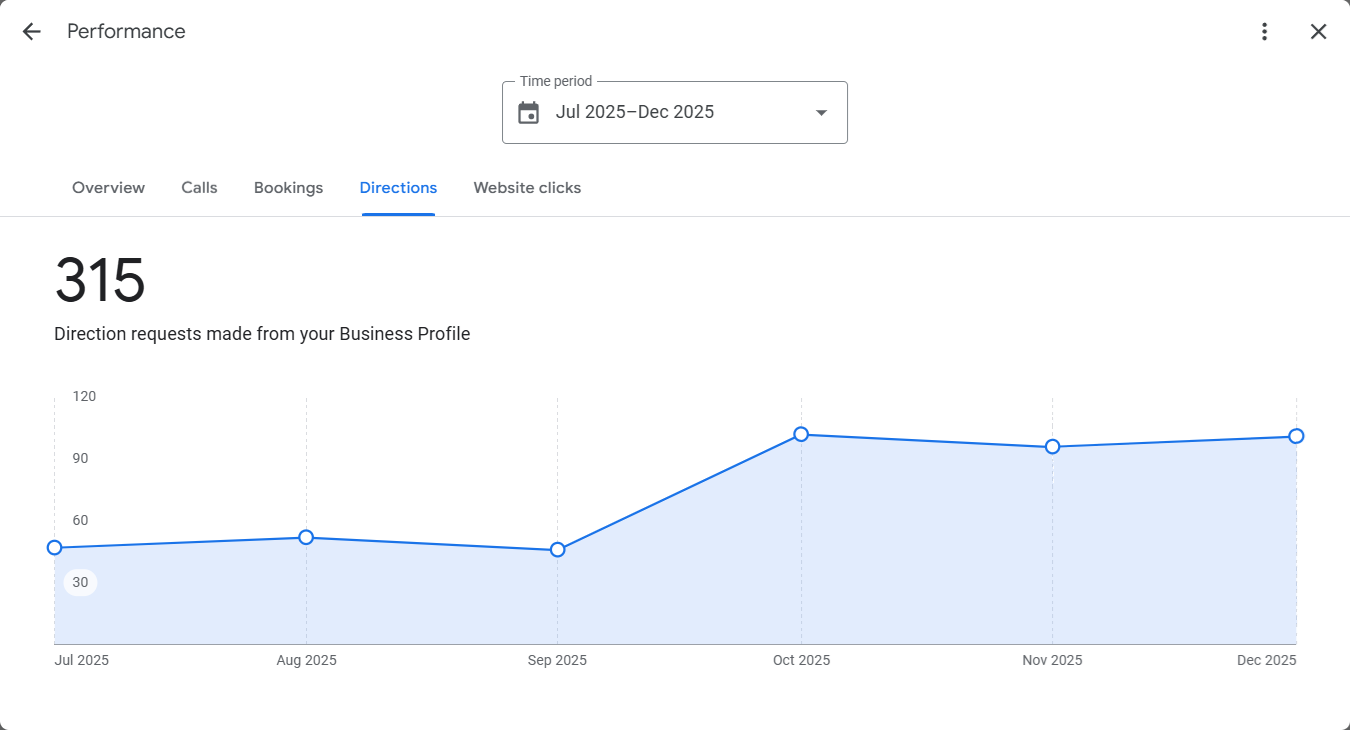Select the Sep 2025 data point
1350x730 pixels.
(557, 549)
